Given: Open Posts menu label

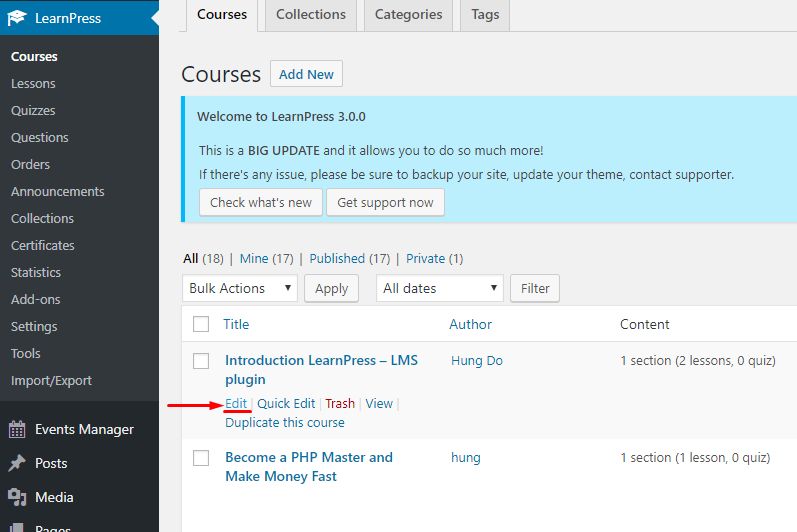Looking at the screenshot, I should click(51, 463).
